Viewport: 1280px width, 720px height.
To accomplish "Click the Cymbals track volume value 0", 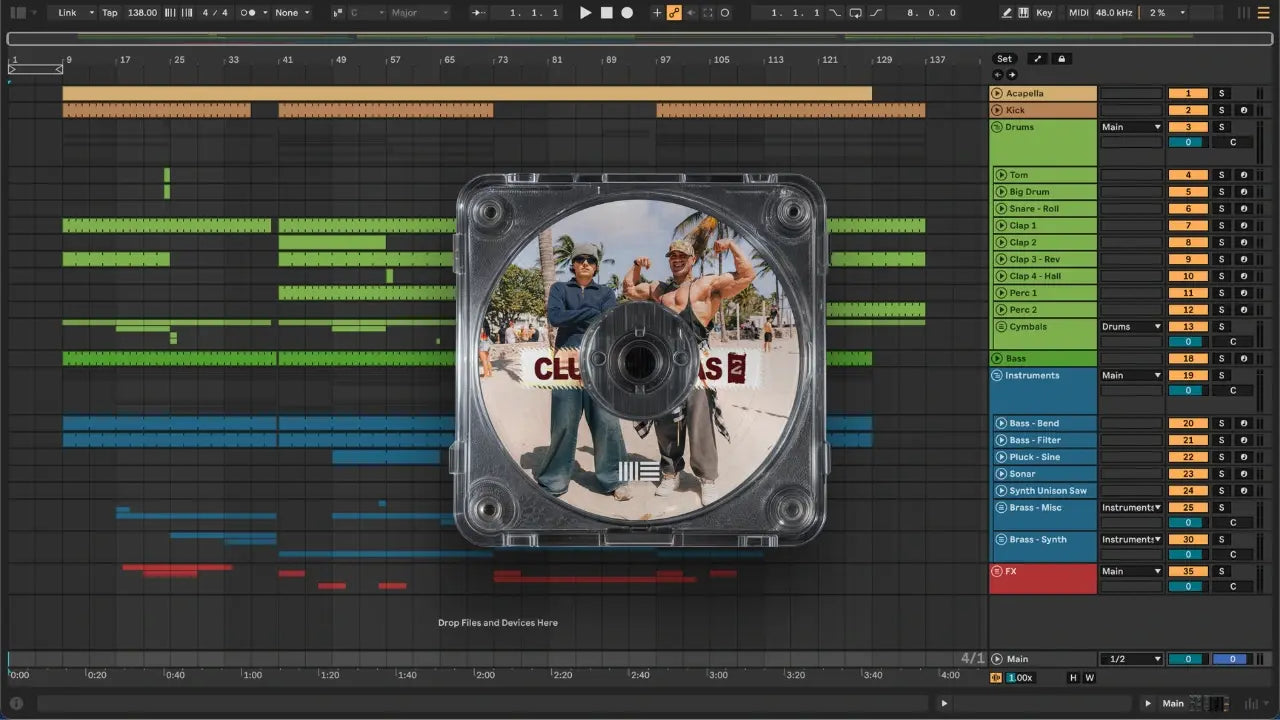I will click(1186, 342).
